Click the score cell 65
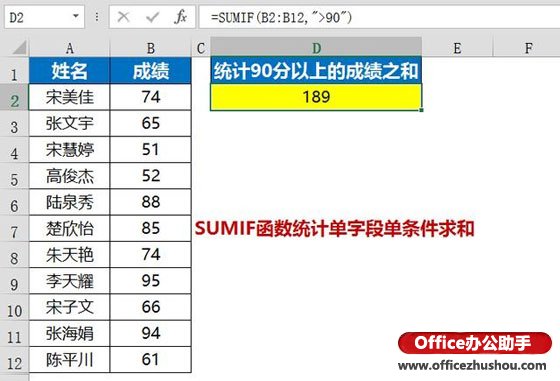 pyautogui.click(x=151, y=124)
